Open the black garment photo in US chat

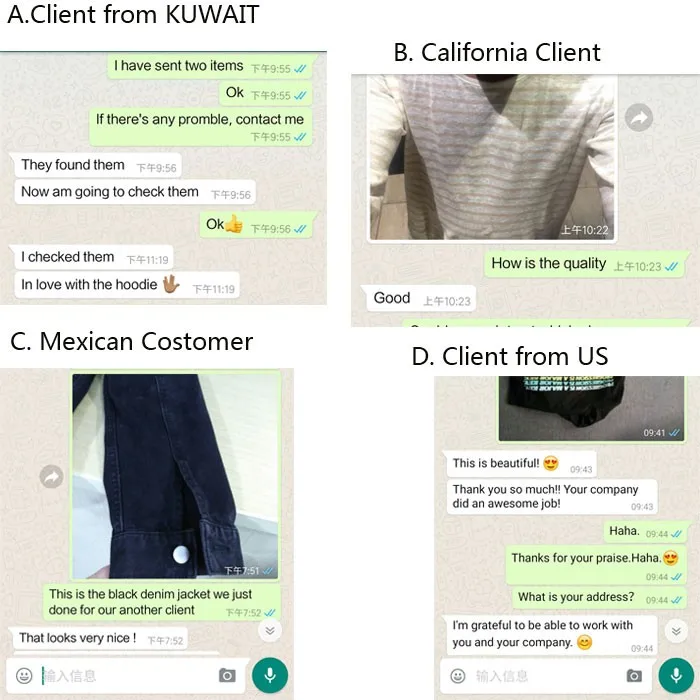[591, 408]
